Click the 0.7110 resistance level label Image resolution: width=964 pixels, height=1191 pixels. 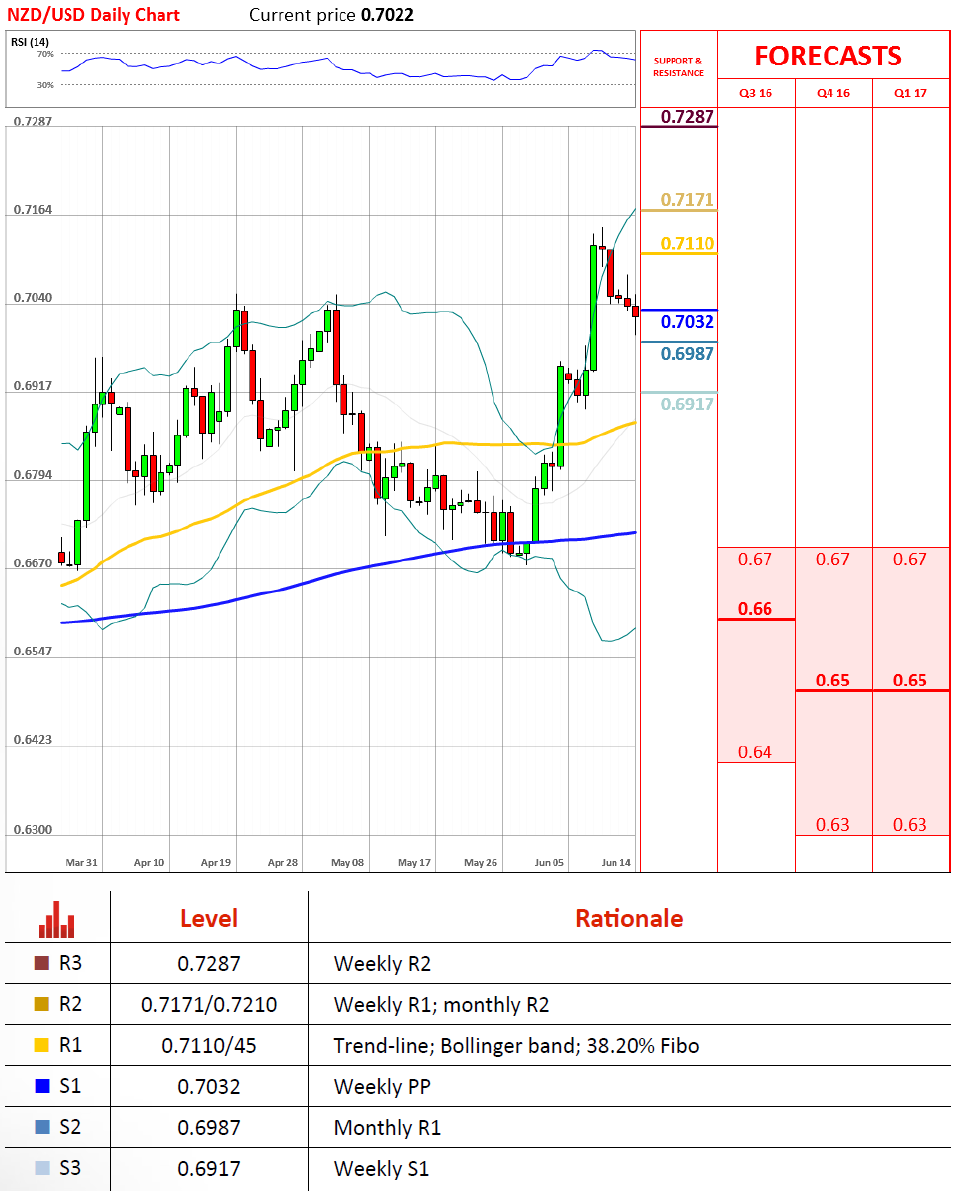687,243
